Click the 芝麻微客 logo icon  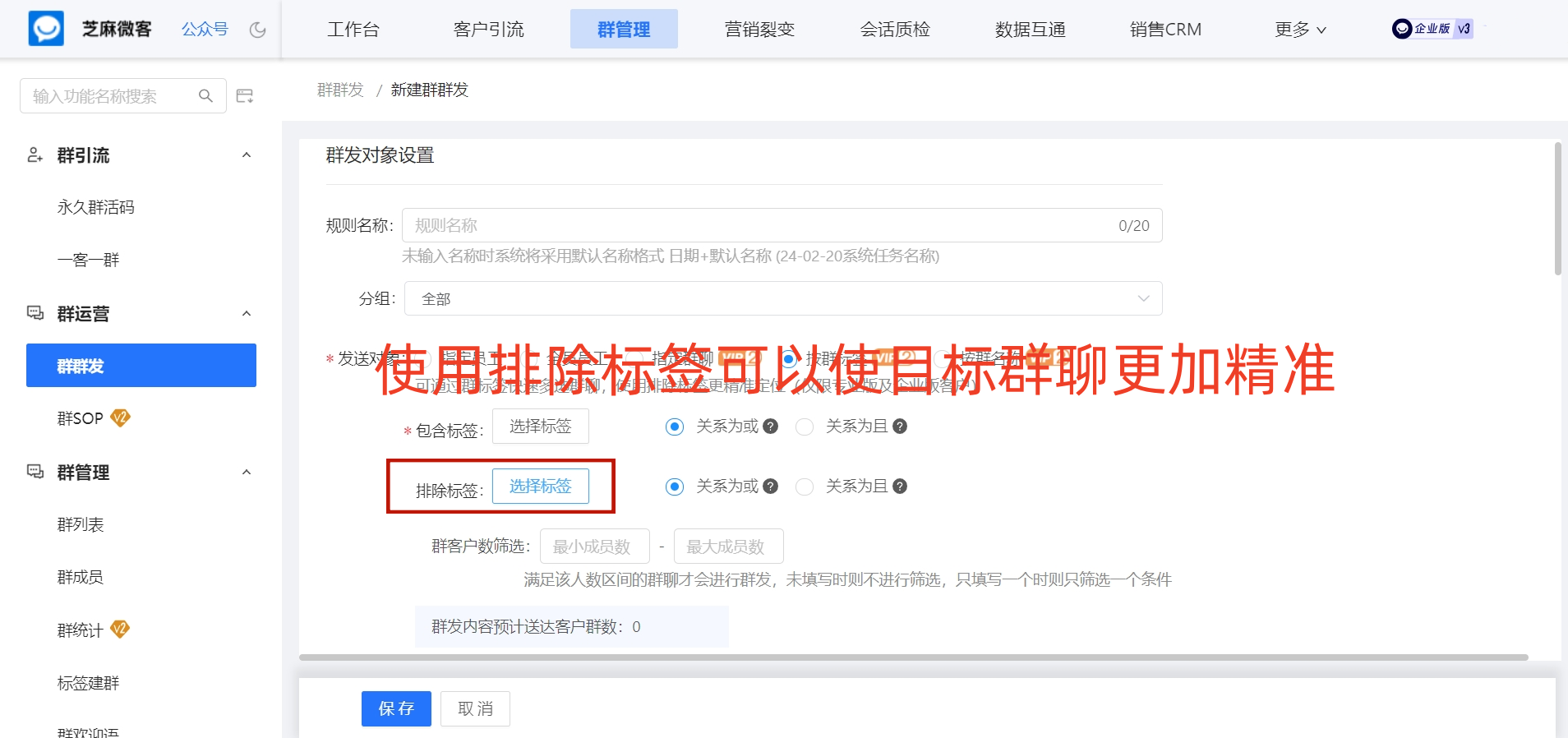[46, 29]
